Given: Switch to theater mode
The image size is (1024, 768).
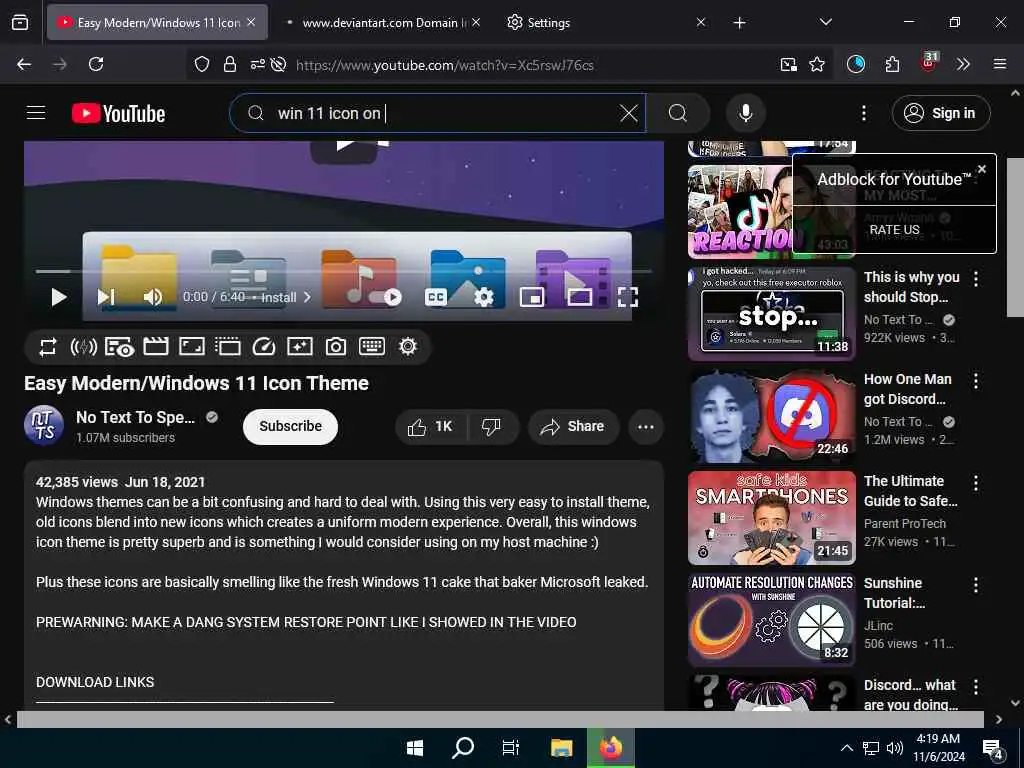Looking at the screenshot, I should [x=579, y=297].
